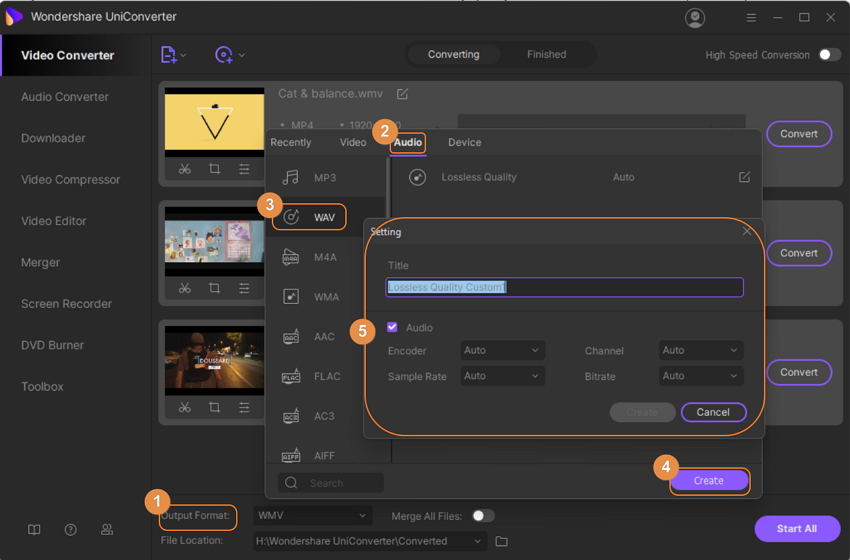Open the output folder icon
The width and height of the screenshot is (850, 560).
502,541
